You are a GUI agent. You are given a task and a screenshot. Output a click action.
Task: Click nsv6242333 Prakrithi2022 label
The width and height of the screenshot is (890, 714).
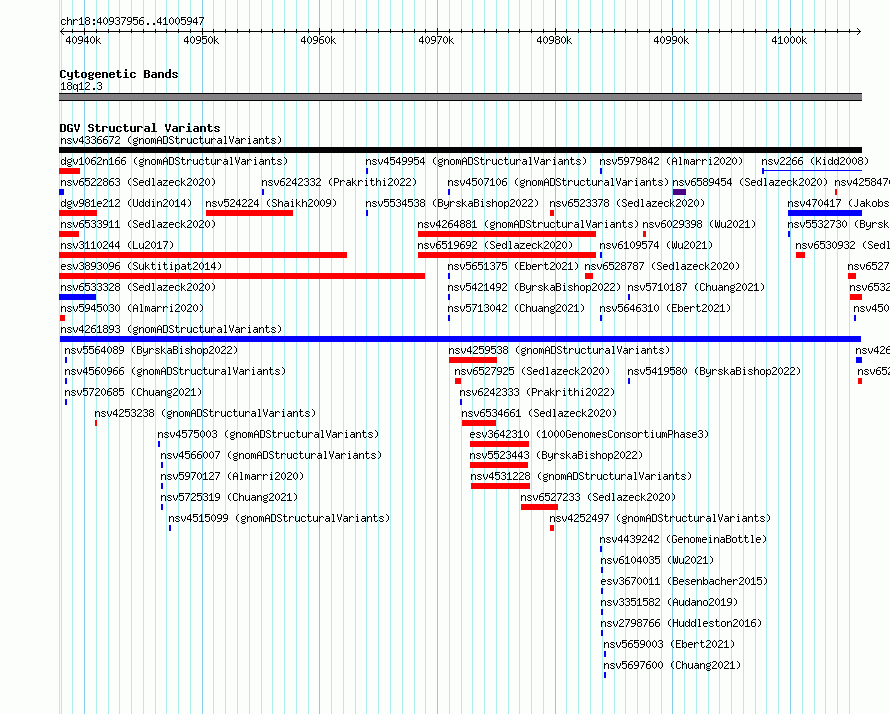click(537, 392)
